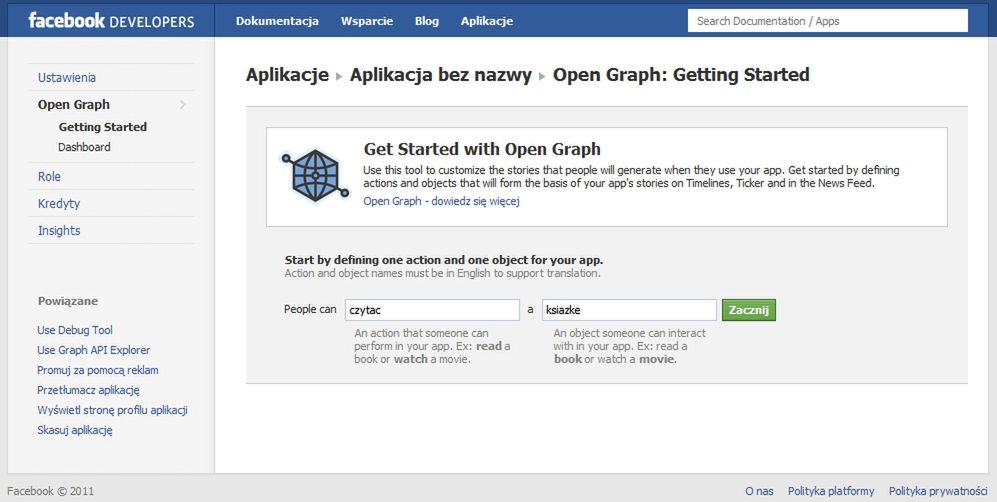
Task: Click the action field containing czytac
Action: (432, 310)
